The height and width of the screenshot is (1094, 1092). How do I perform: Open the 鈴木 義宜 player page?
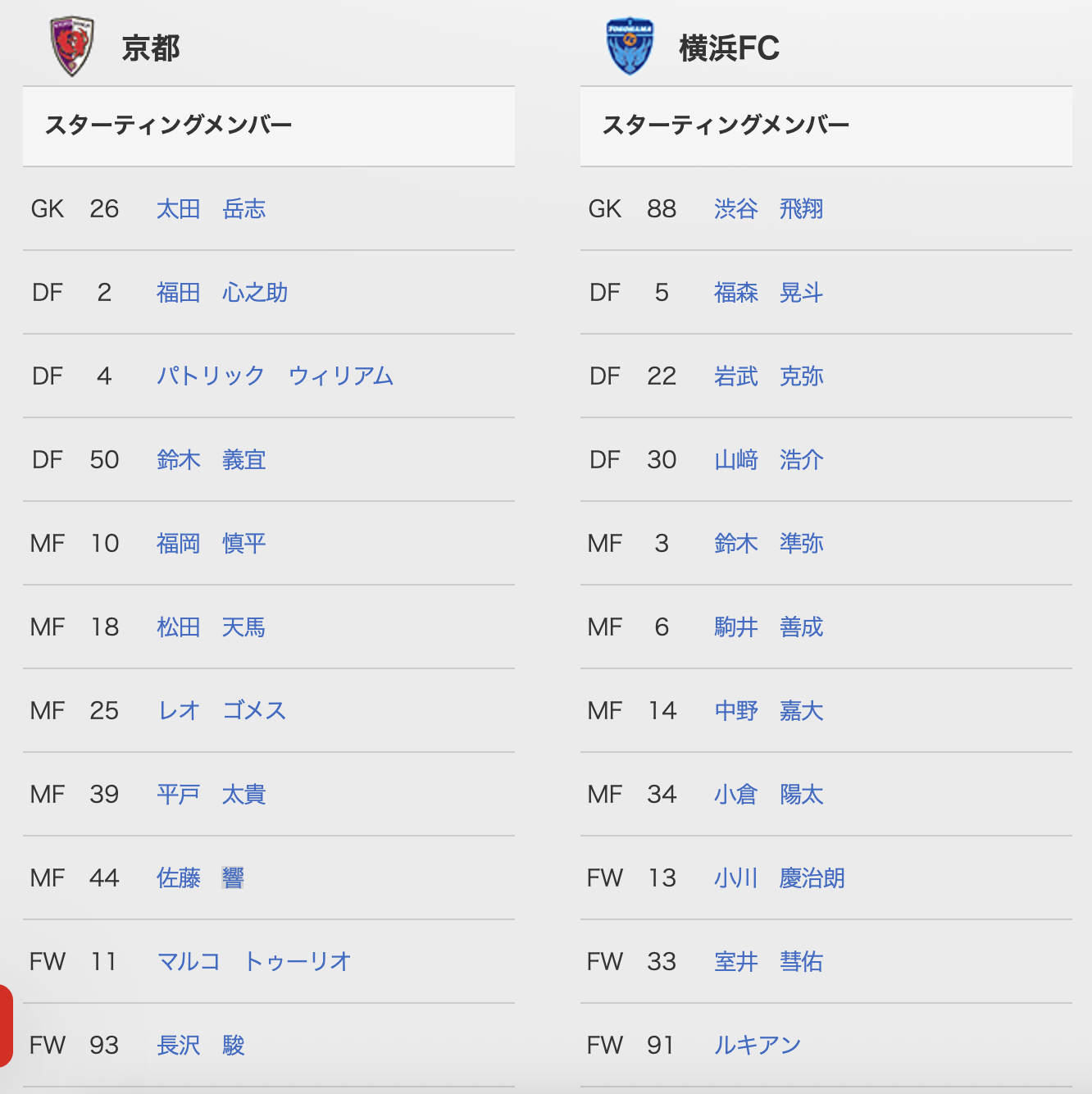click(211, 460)
